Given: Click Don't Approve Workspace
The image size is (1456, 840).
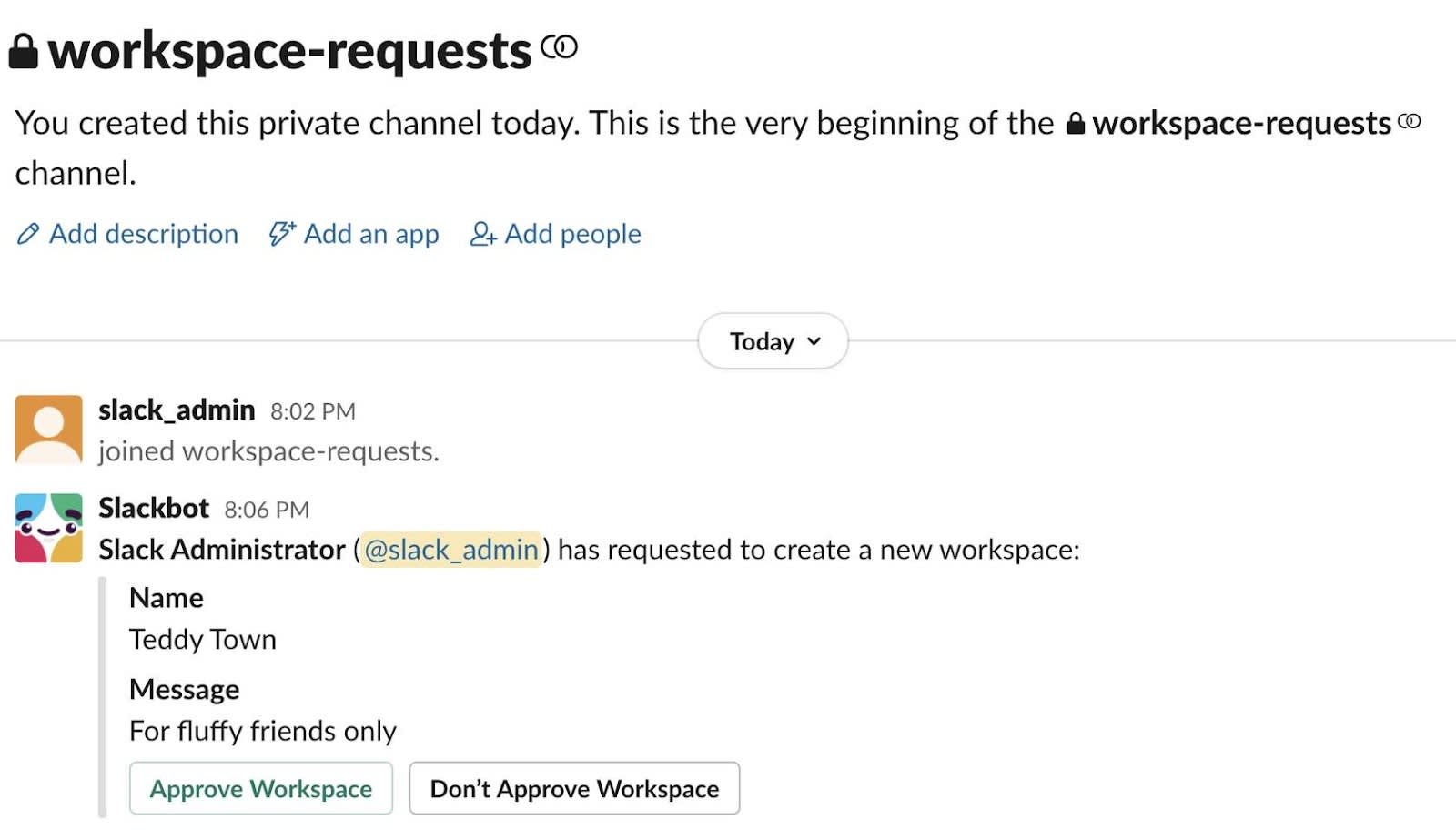Looking at the screenshot, I should pyautogui.click(x=573, y=788).
